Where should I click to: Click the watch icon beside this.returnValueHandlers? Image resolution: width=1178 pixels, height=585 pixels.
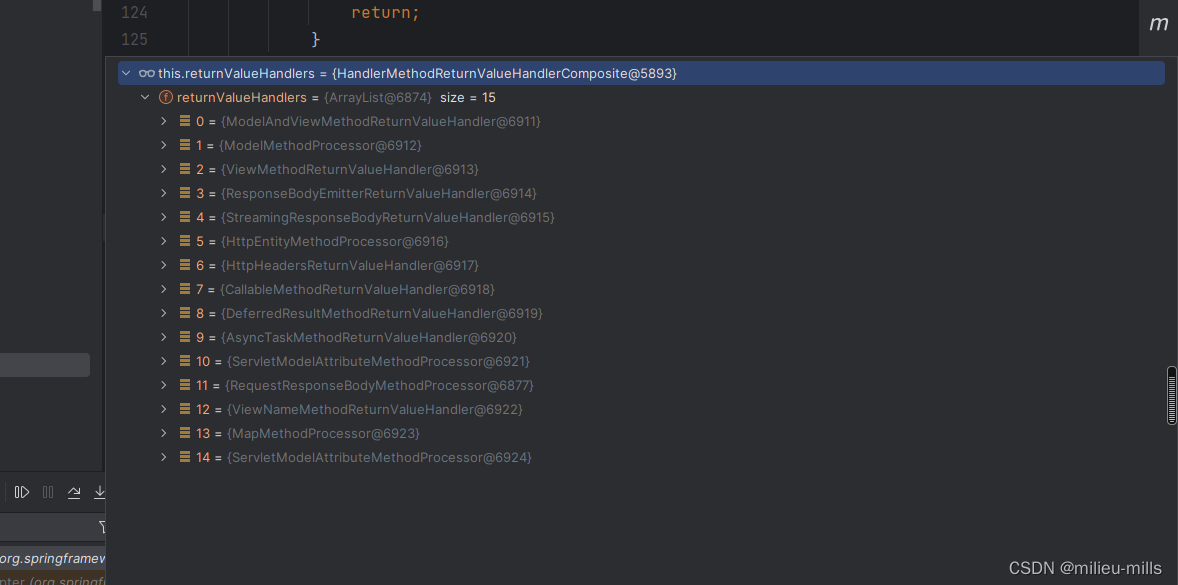tap(147, 72)
